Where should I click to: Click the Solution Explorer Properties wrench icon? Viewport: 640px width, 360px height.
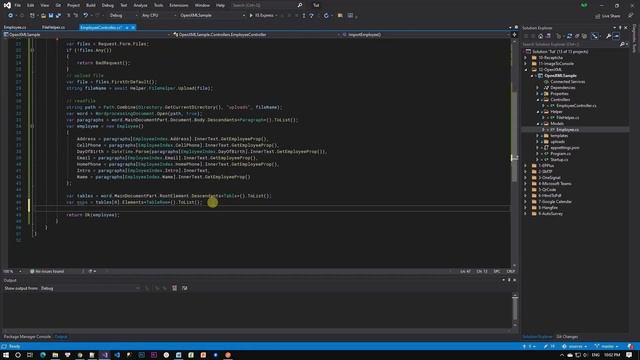[608, 36]
